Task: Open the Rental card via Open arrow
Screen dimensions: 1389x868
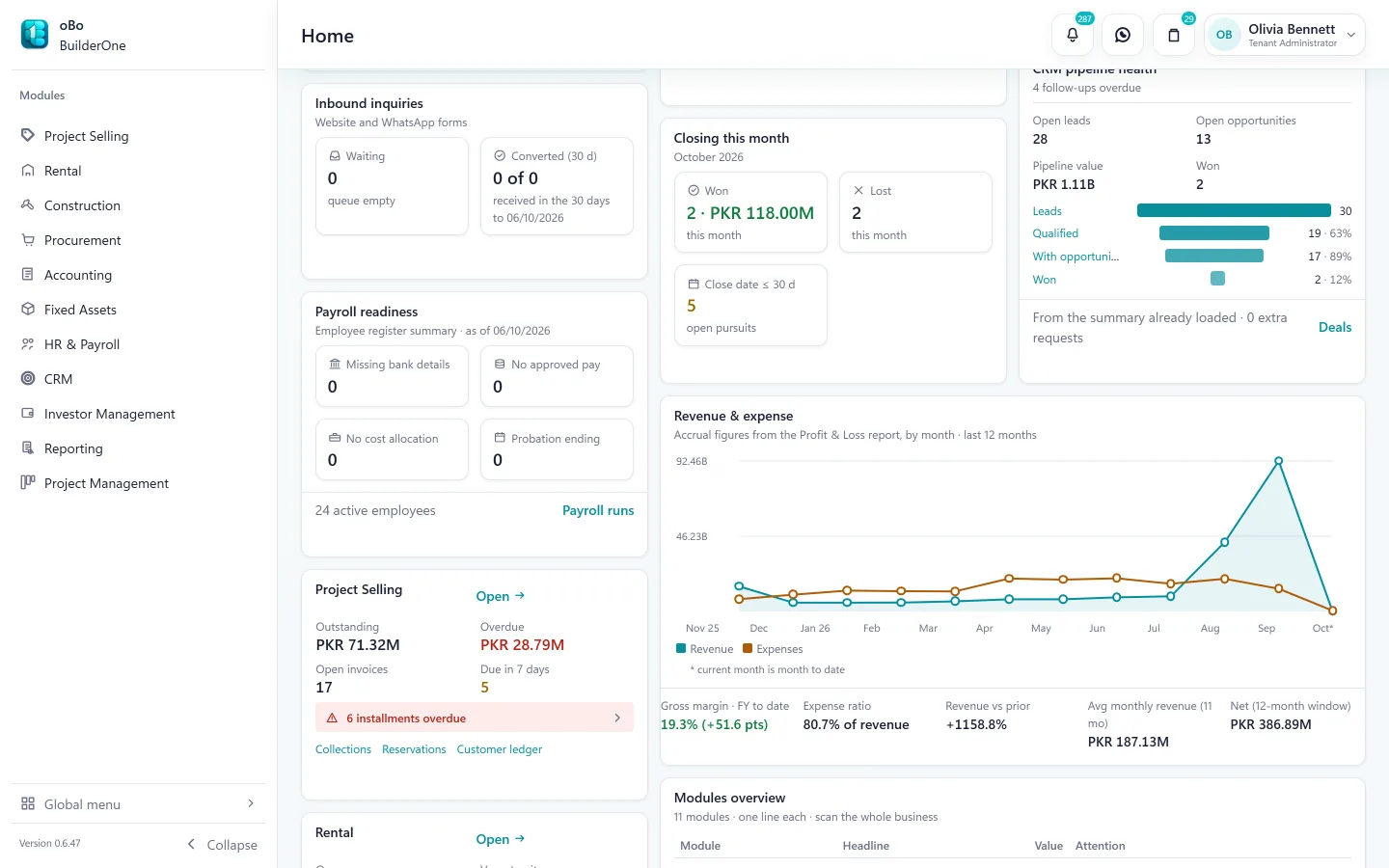Action: coord(501,839)
